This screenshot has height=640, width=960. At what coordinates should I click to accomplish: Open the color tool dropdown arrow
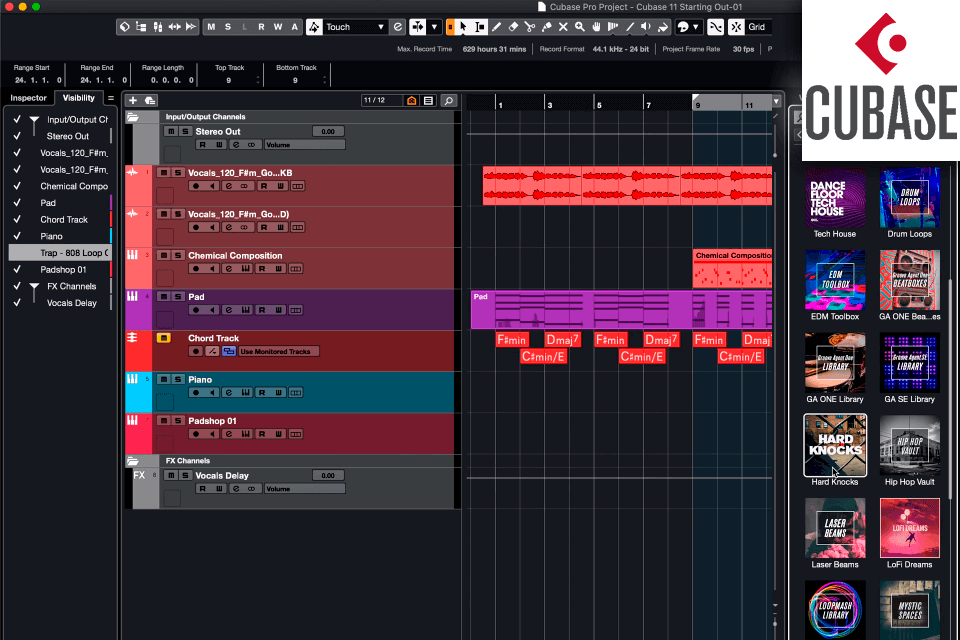(x=696, y=27)
